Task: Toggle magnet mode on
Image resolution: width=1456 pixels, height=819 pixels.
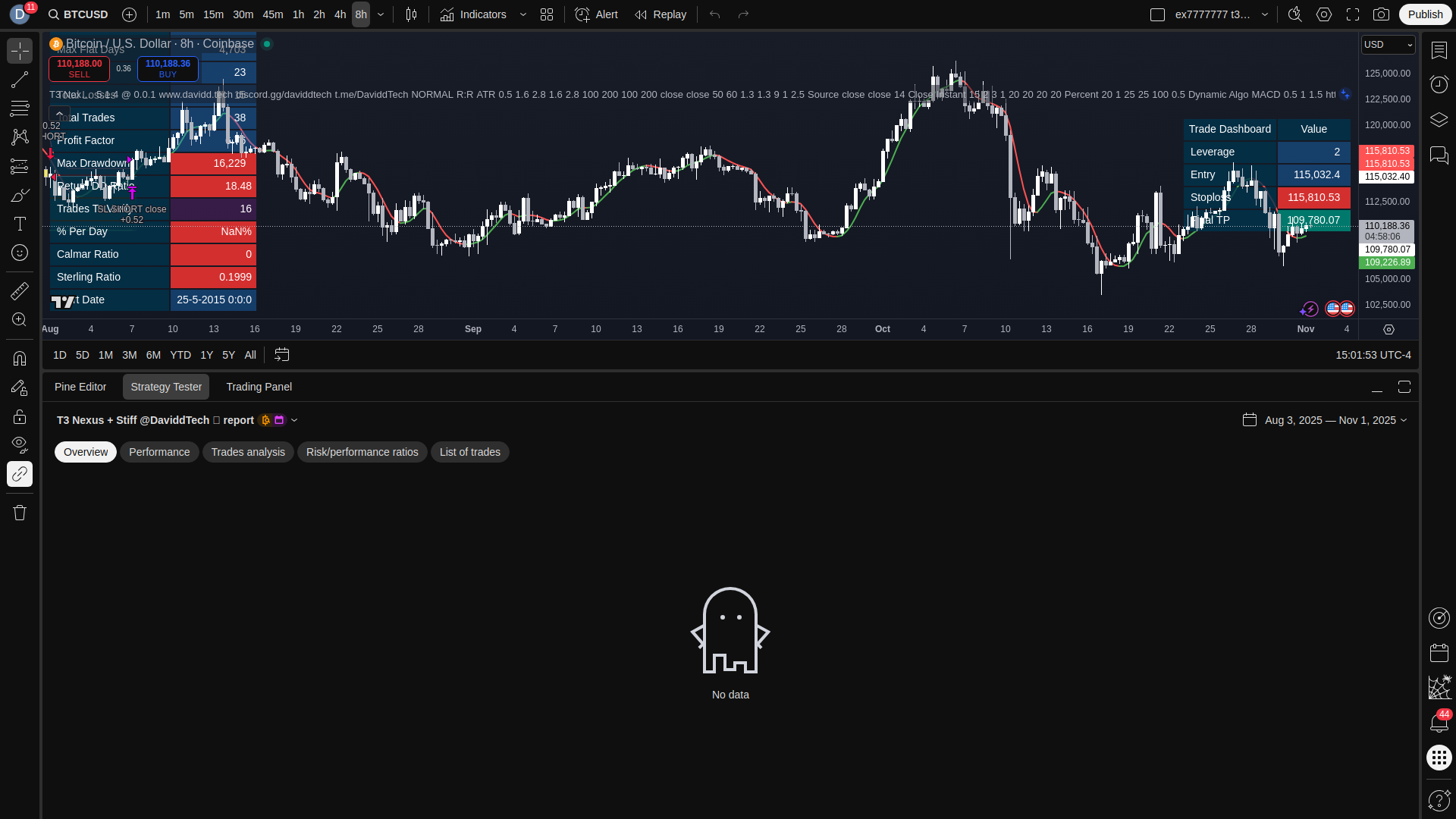Action: point(20,358)
